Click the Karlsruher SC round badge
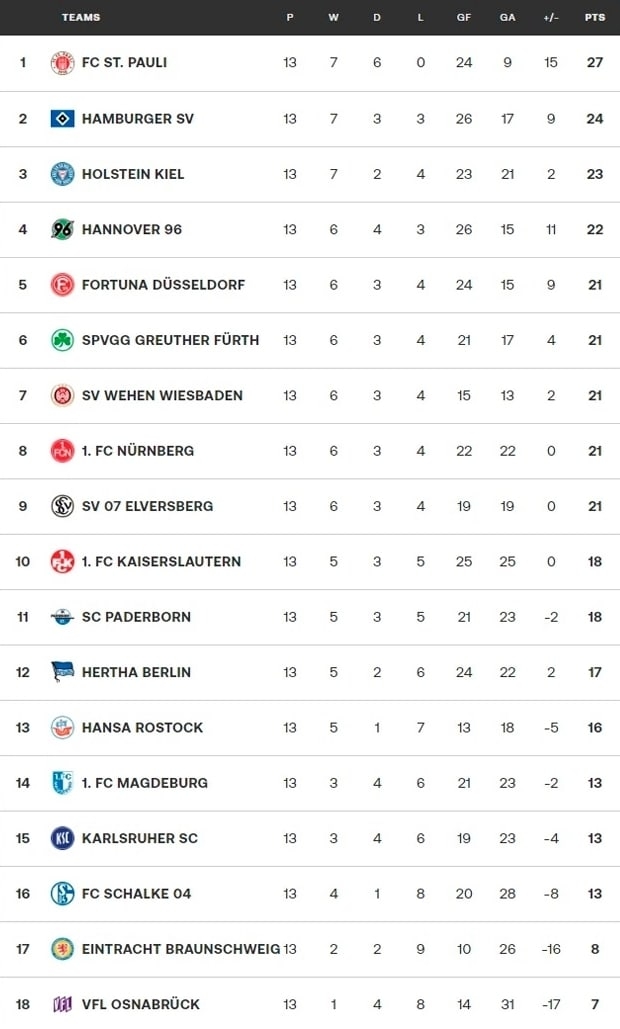 click(62, 838)
